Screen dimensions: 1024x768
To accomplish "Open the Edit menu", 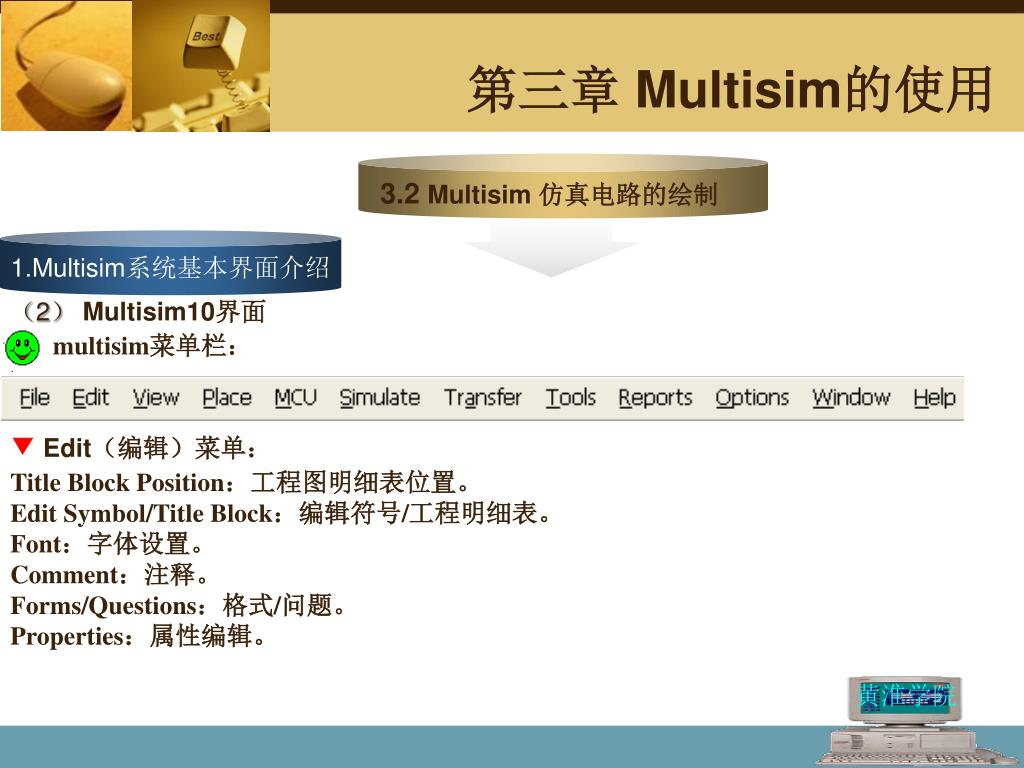I will (90, 397).
